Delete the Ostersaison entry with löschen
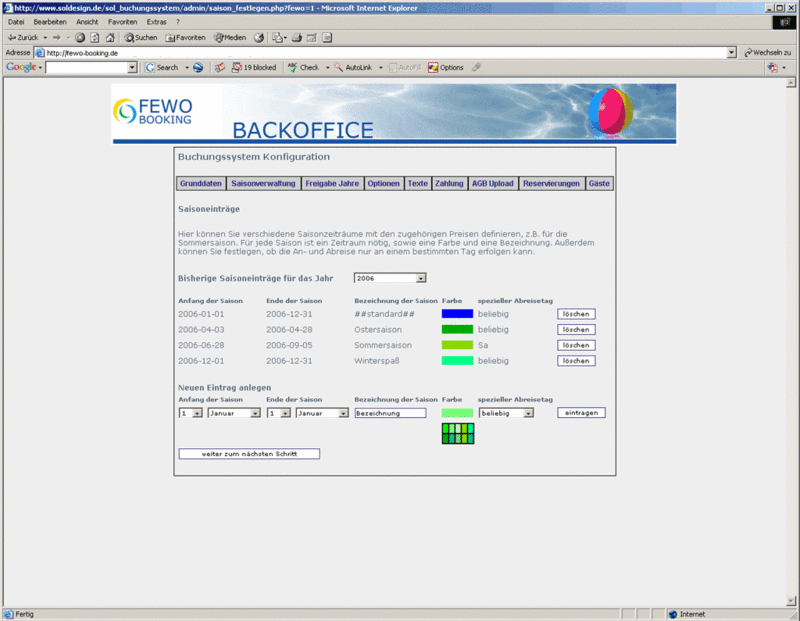 pyautogui.click(x=576, y=329)
